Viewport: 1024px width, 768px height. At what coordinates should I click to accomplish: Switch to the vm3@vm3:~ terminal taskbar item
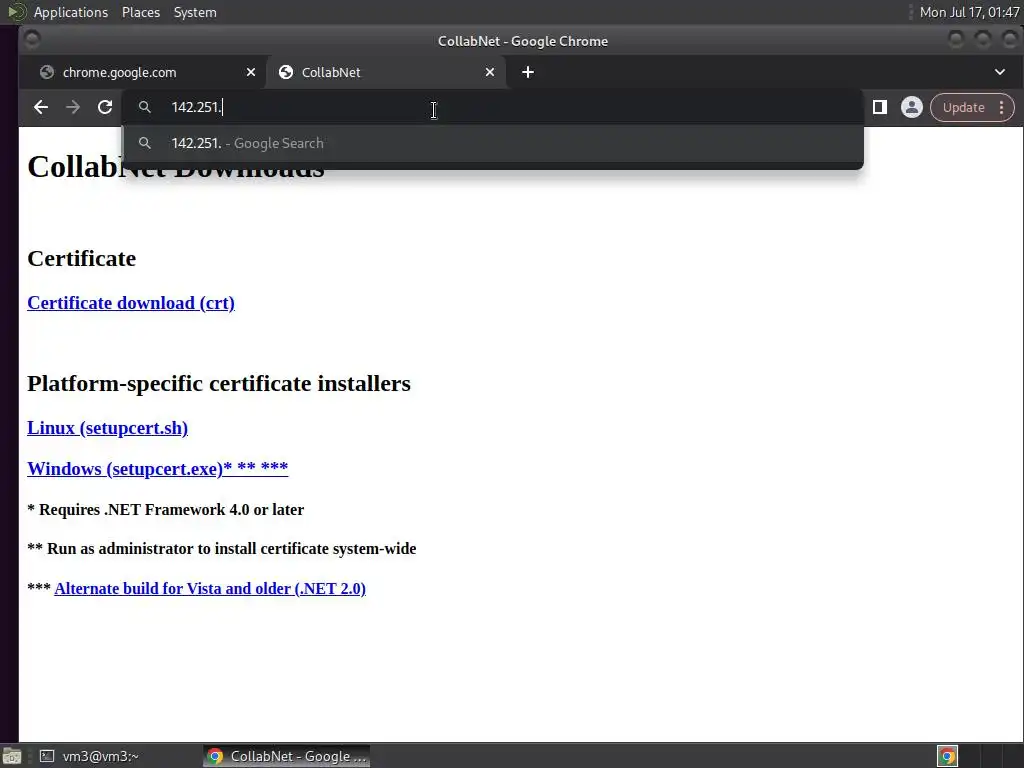click(91, 756)
